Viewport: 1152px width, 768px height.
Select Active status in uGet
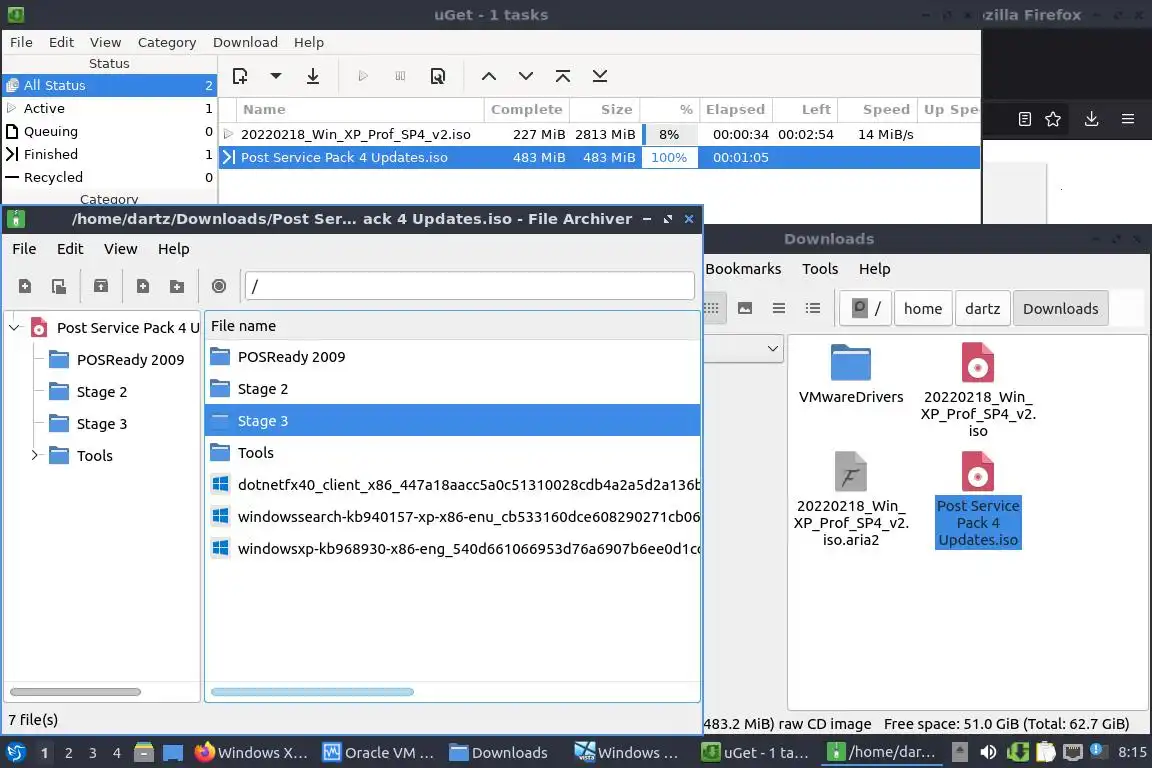pyautogui.click(x=109, y=108)
